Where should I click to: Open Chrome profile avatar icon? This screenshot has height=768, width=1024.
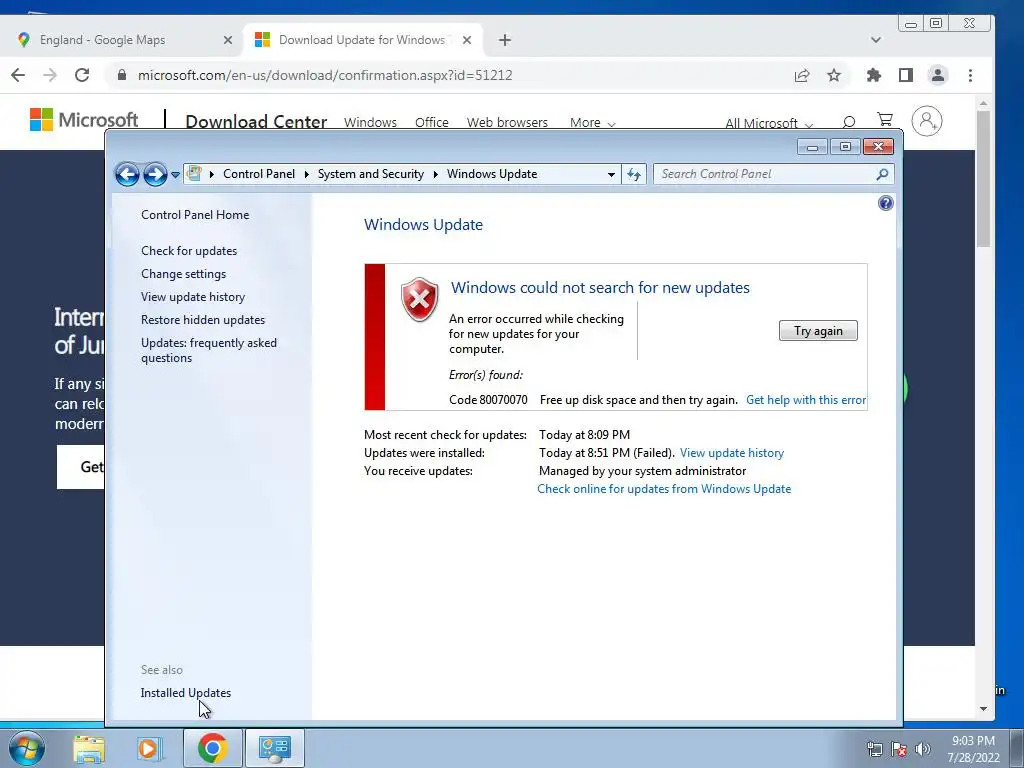pyautogui.click(x=938, y=75)
